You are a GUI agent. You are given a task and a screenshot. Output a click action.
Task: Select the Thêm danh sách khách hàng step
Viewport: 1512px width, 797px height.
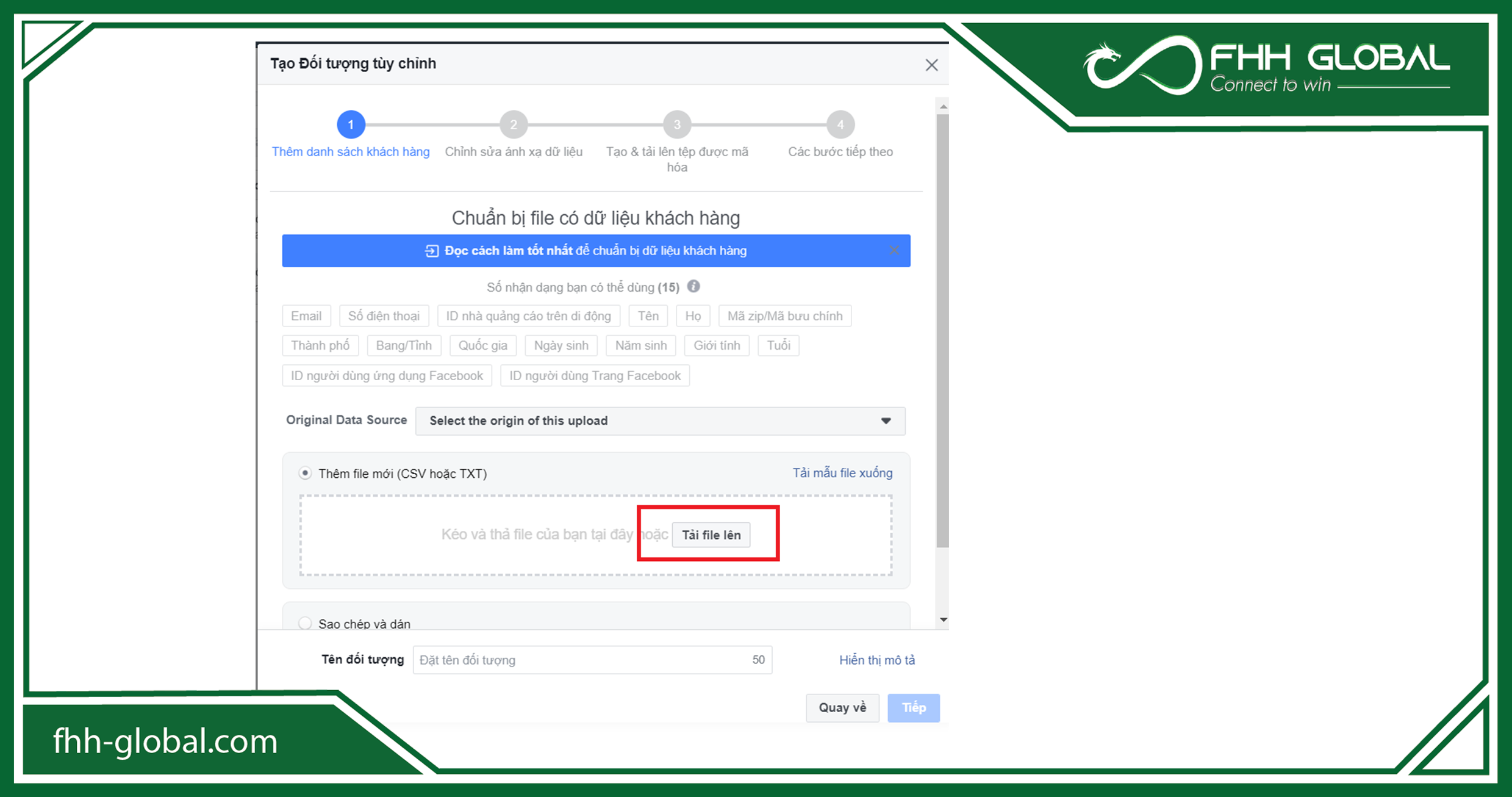click(x=351, y=151)
